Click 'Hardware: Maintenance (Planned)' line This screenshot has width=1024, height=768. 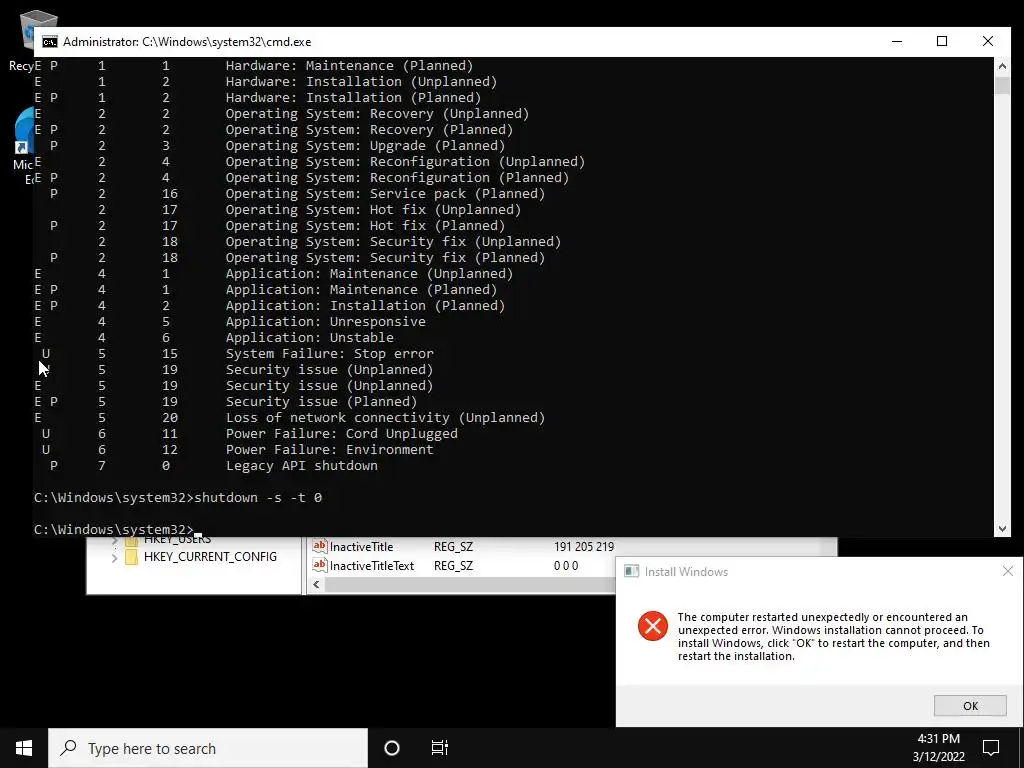(349, 65)
